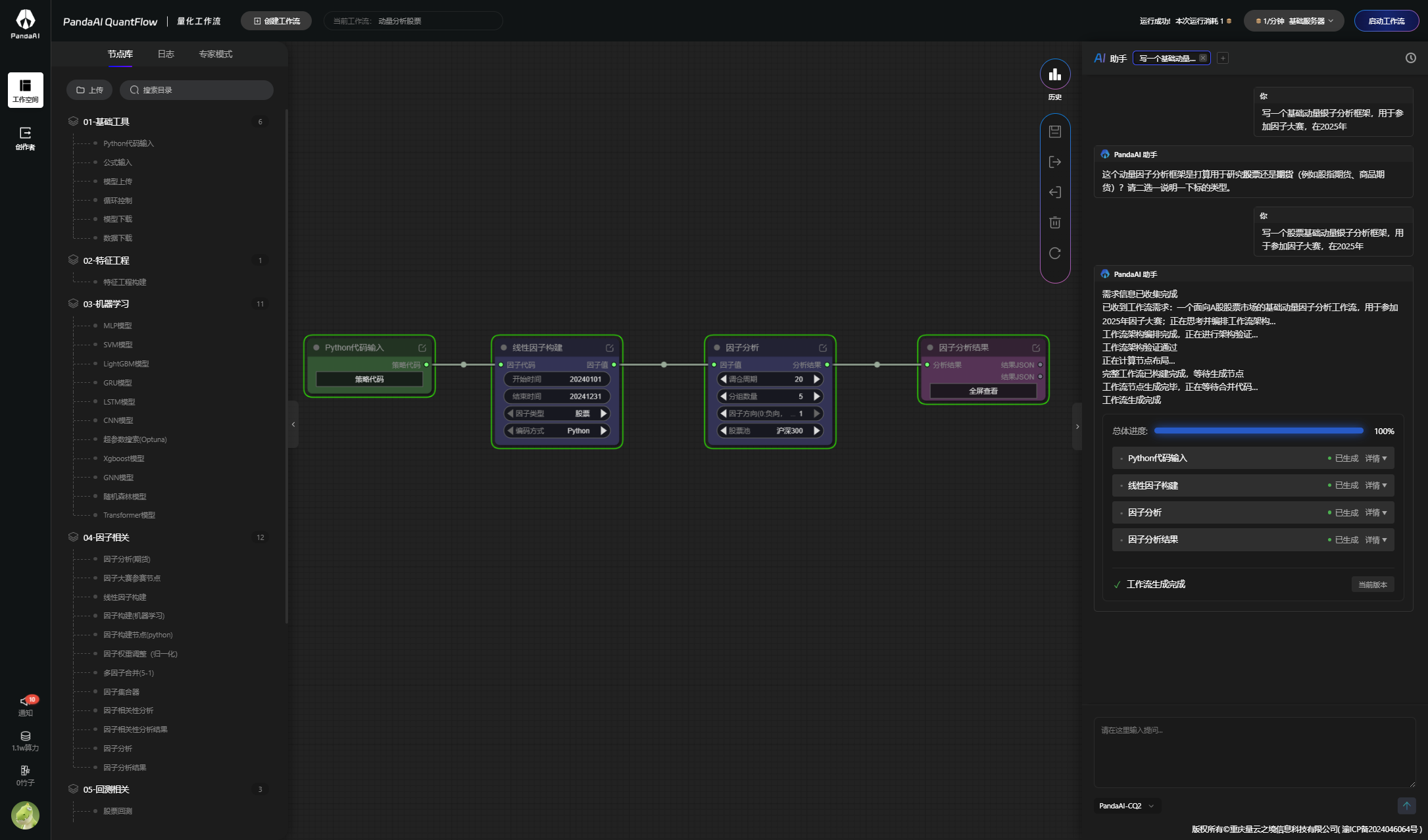Toggle the status dot on 因子分析 node
The width and height of the screenshot is (1428, 840).
coord(717,347)
